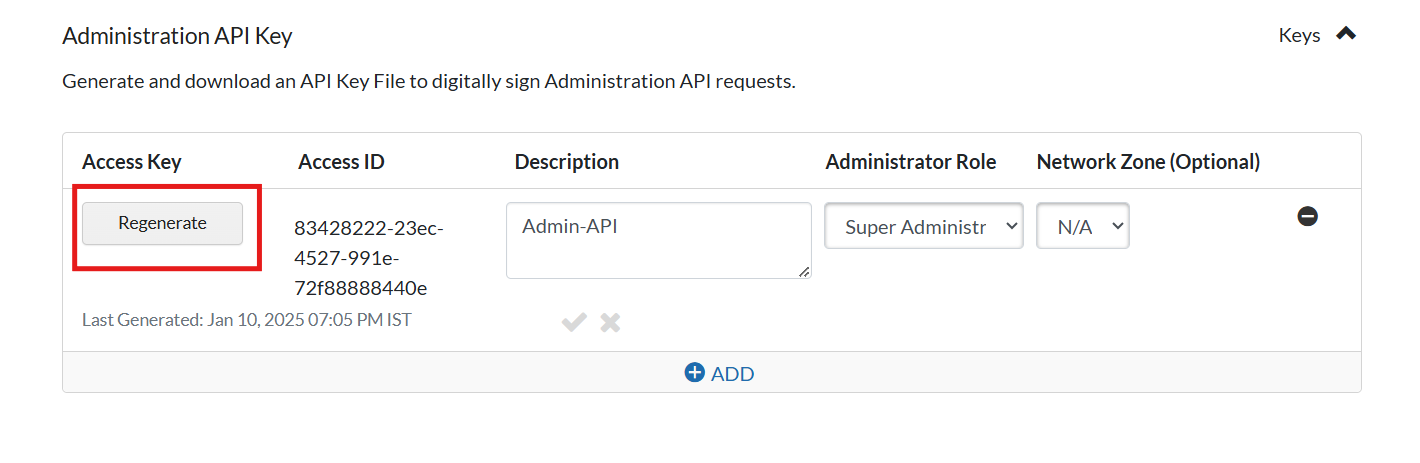Click the Last Generated timestamp text
This screenshot has height=463, width=1420.
(x=246, y=320)
